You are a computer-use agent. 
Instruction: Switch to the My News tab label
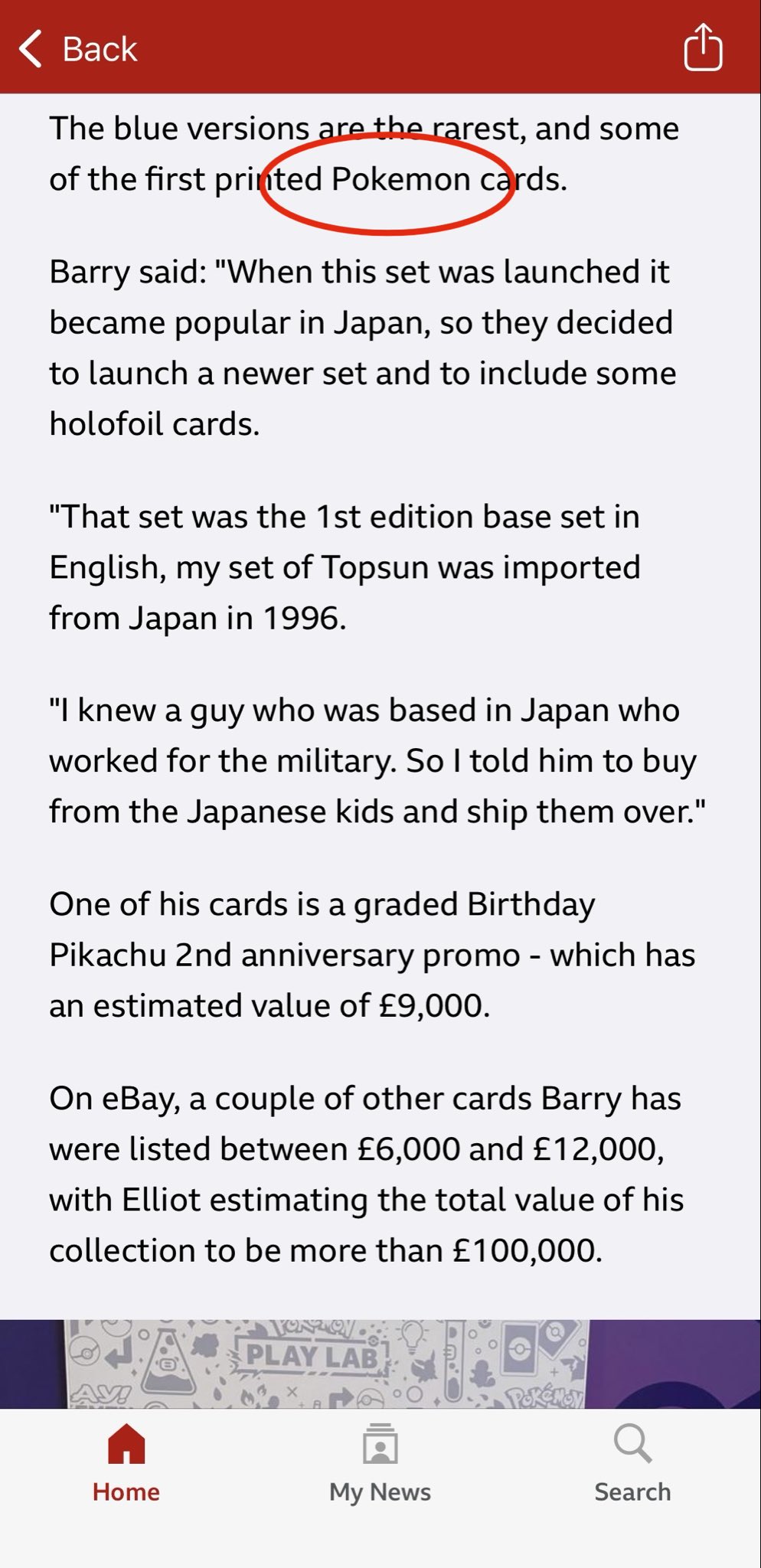380,1491
